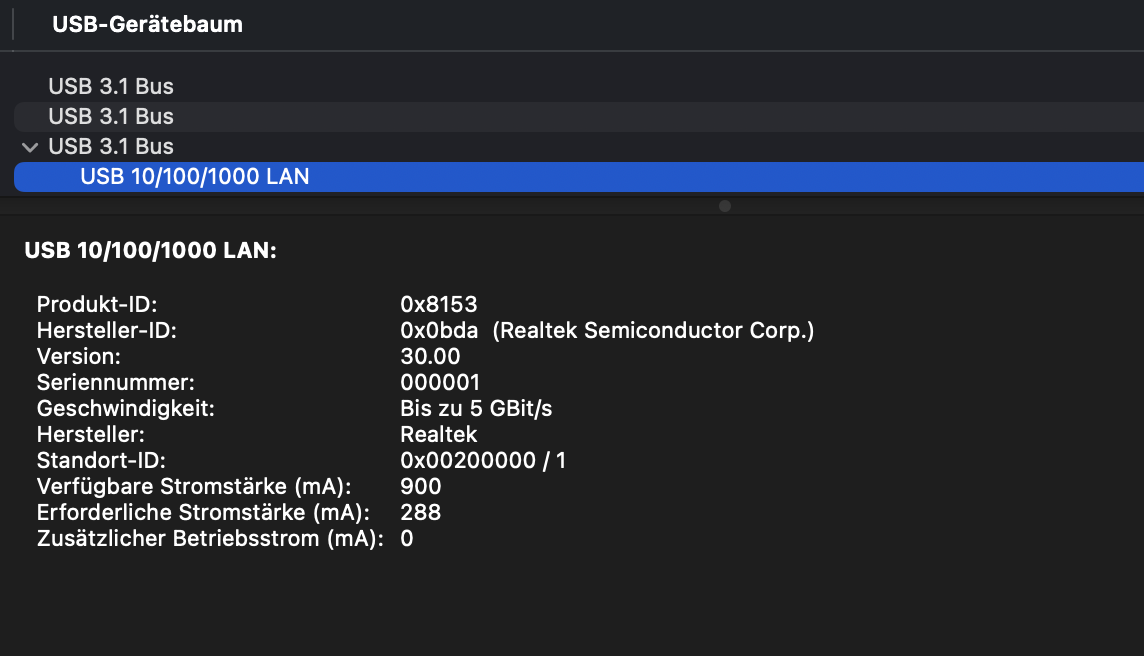Click the Standort-ID value 0x00200000 / 1

483,460
